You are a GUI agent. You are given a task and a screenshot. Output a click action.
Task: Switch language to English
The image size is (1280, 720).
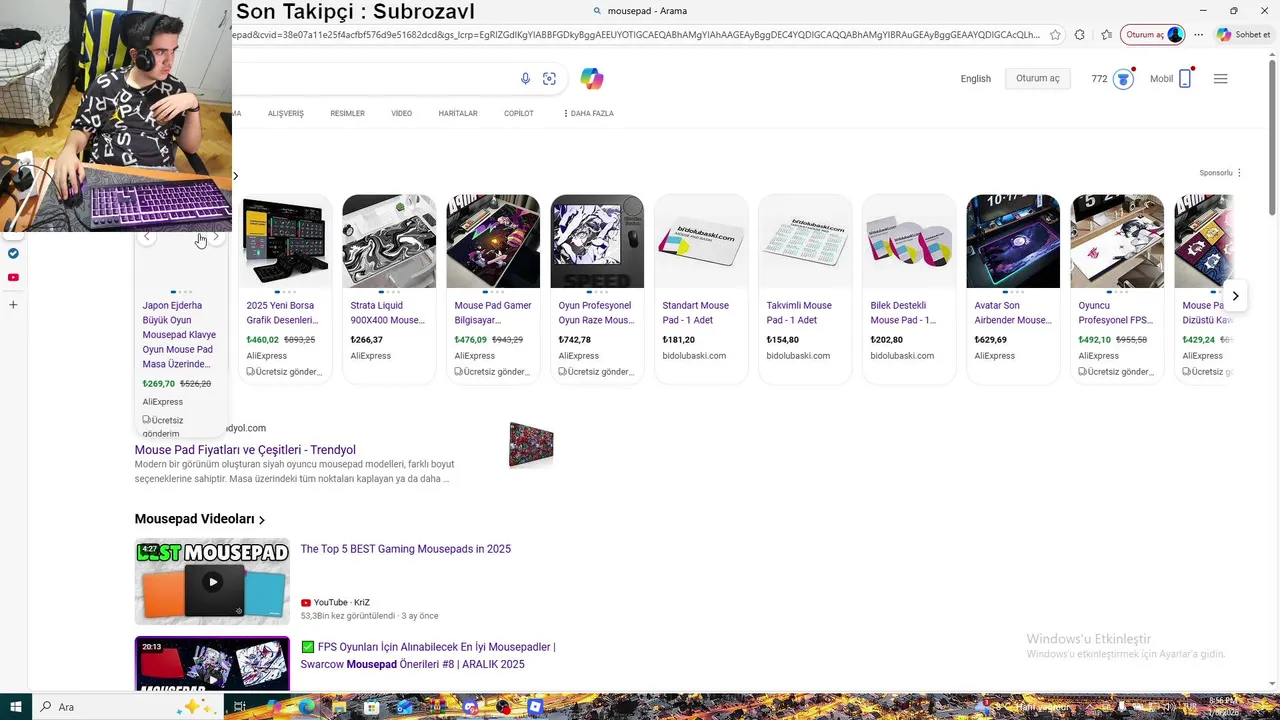(975, 79)
